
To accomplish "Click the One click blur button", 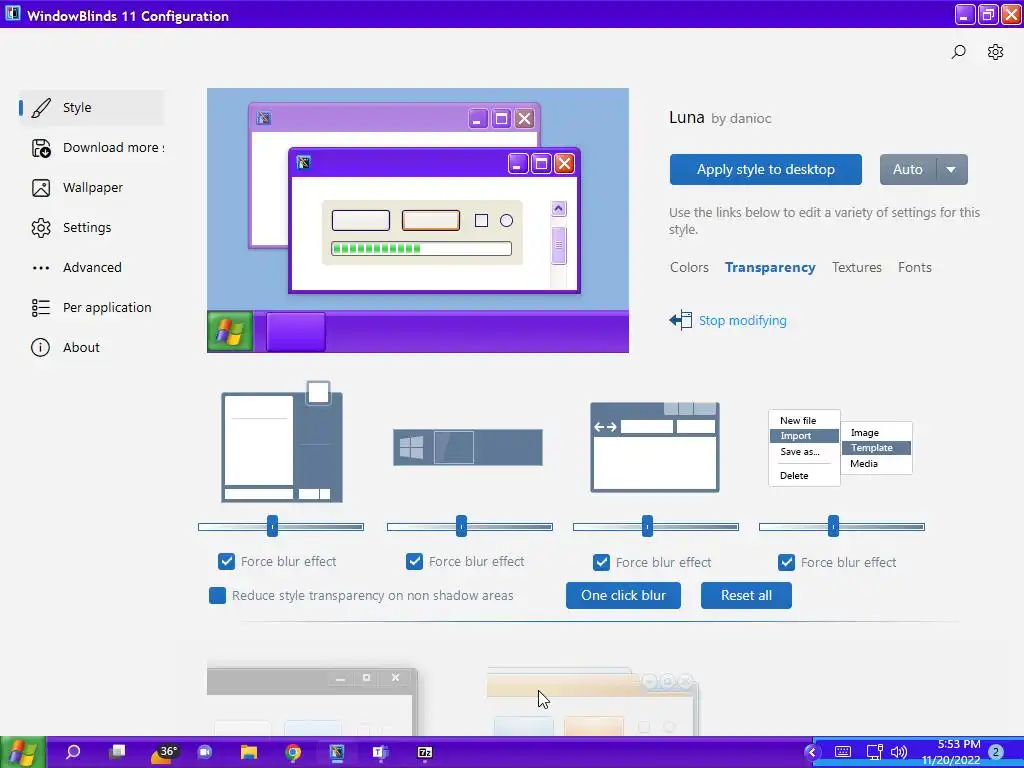I will click(x=623, y=596).
